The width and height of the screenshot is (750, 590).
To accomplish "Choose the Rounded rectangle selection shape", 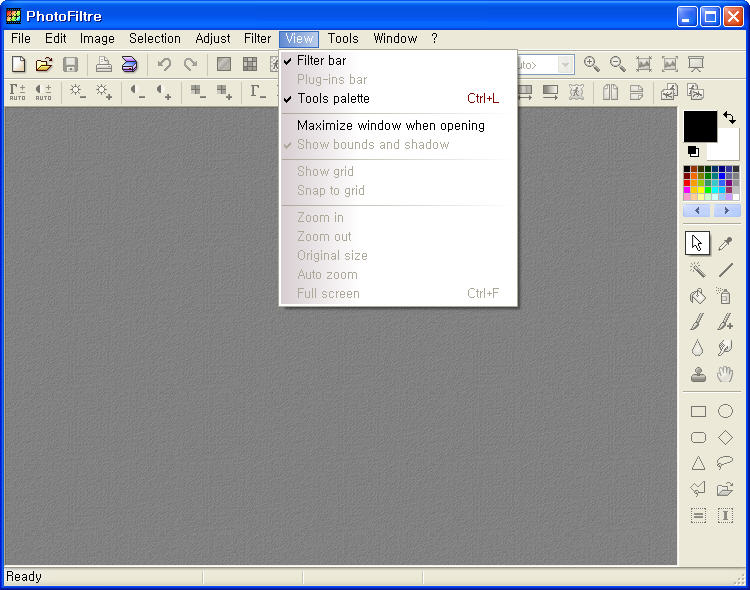I will click(x=698, y=437).
